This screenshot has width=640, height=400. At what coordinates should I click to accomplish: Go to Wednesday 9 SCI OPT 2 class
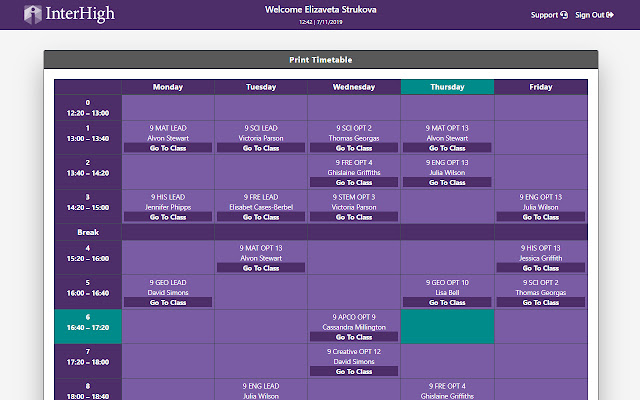click(354, 148)
